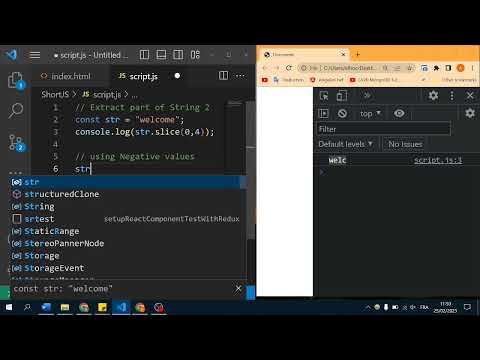Open the Customize Layout icon
480x360 pixels.
[x=195, y=55]
